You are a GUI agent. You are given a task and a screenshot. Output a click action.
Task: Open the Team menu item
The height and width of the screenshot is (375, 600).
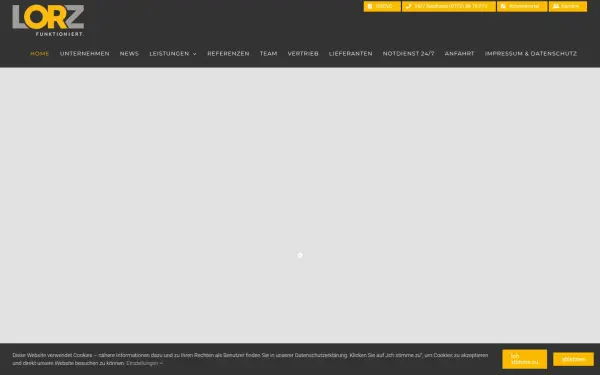268,54
